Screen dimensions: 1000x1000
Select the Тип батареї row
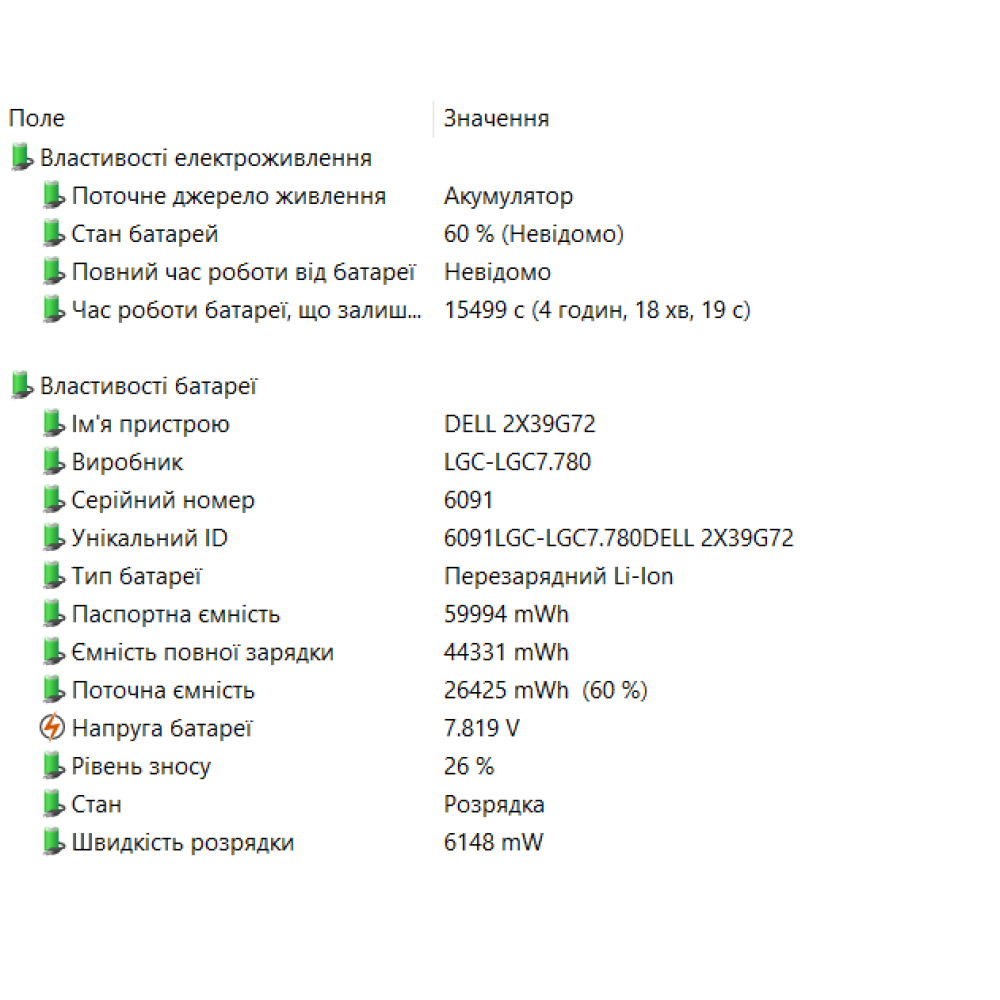137,576
